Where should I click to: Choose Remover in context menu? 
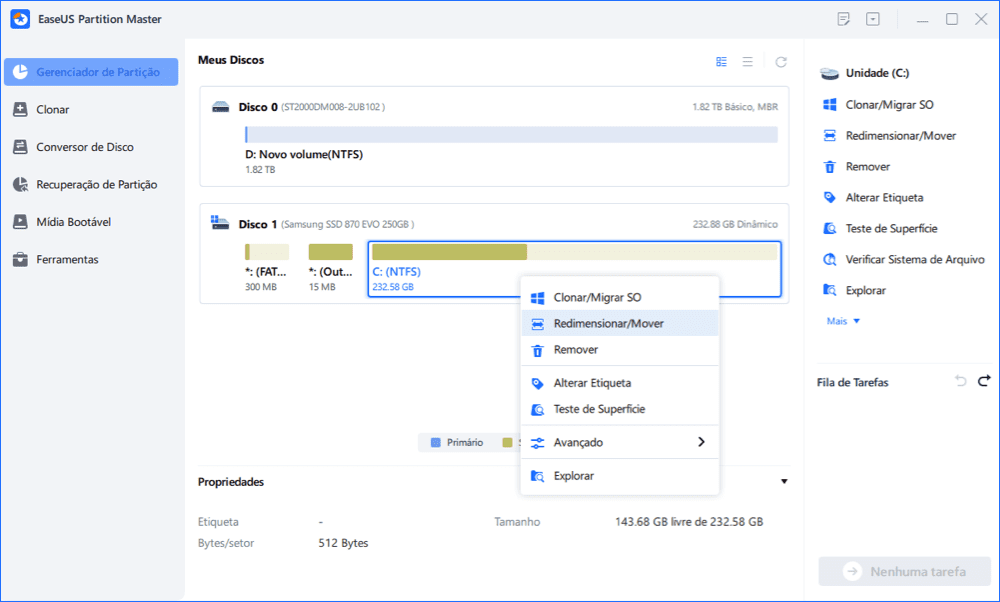tap(620, 350)
